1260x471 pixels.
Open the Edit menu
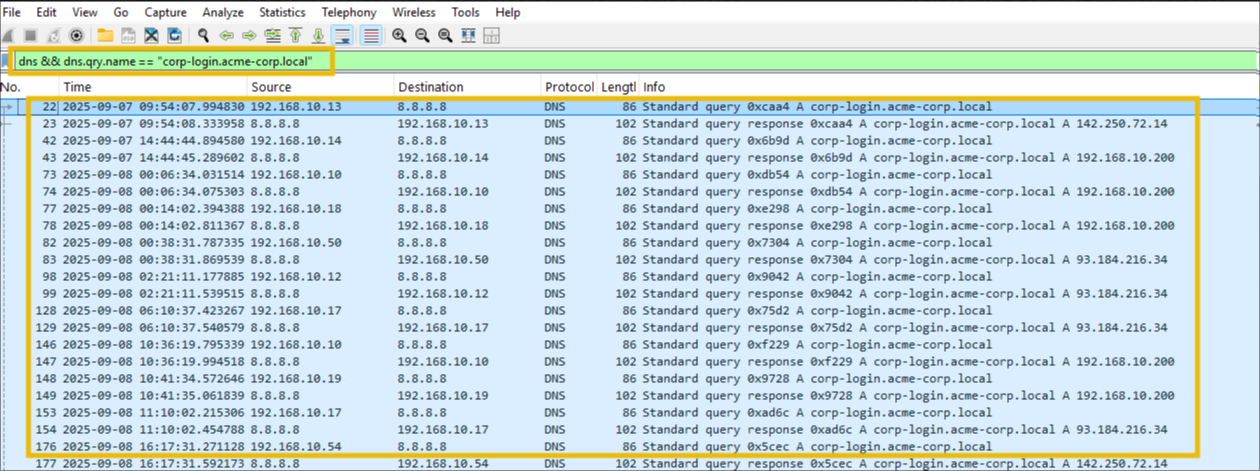click(46, 12)
